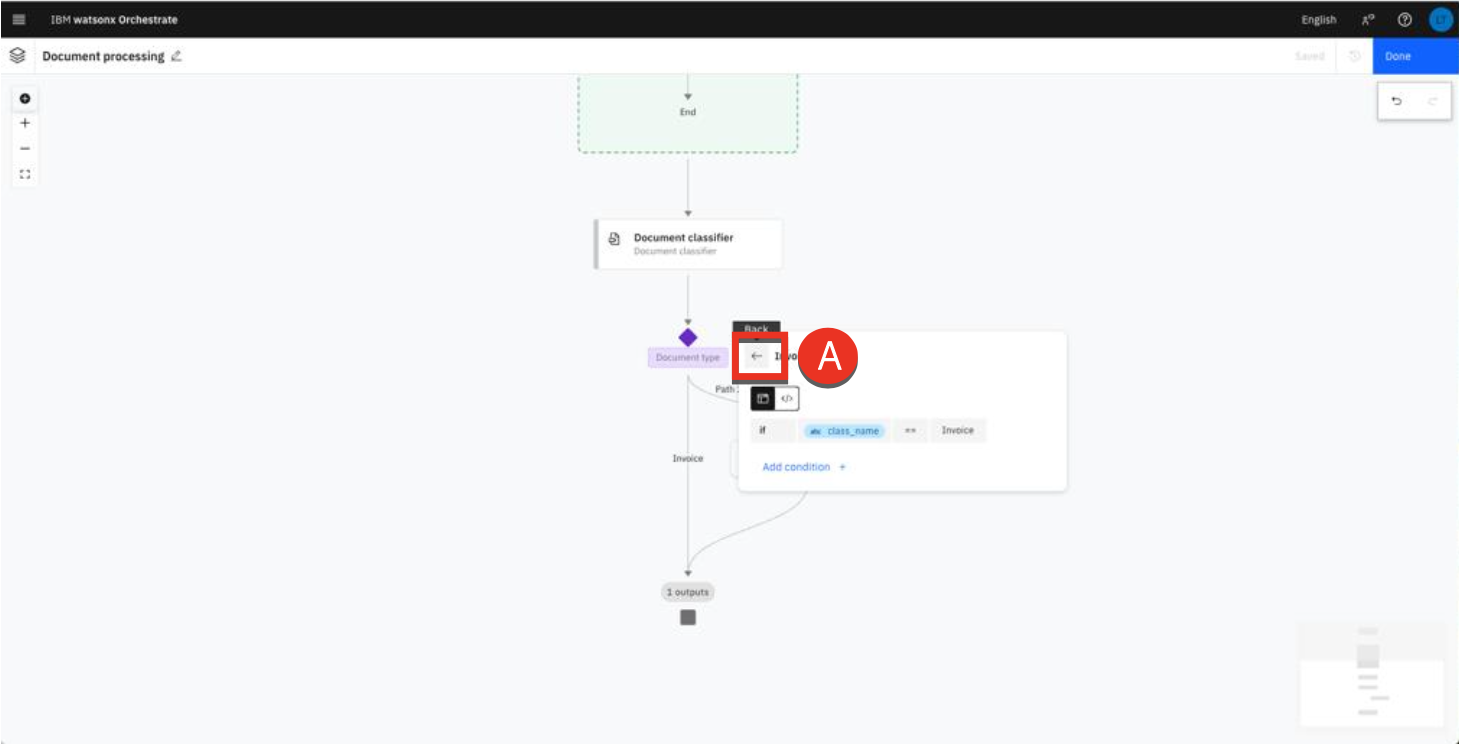This screenshot has height=744, width=1459.
Task: Switch to visual condition builder view
Action: (x=763, y=399)
